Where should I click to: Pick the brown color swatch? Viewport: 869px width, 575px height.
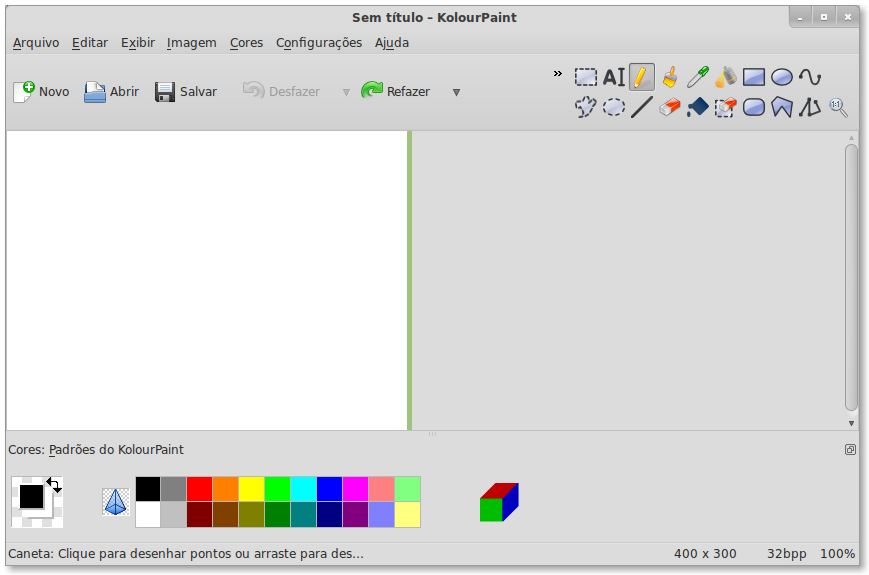point(226,515)
